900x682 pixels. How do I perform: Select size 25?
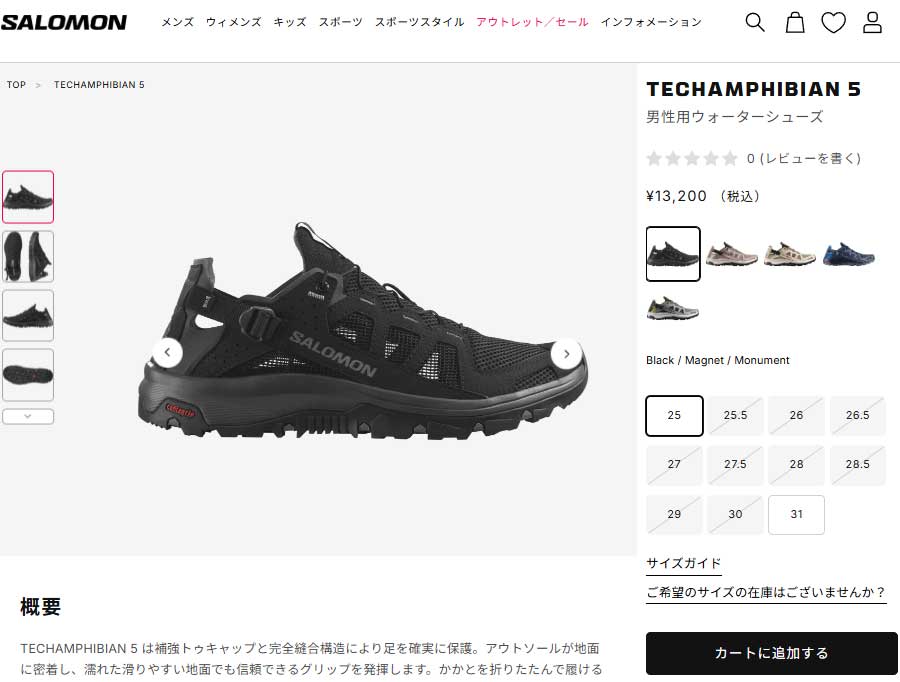pyautogui.click(x=674, y=416)
